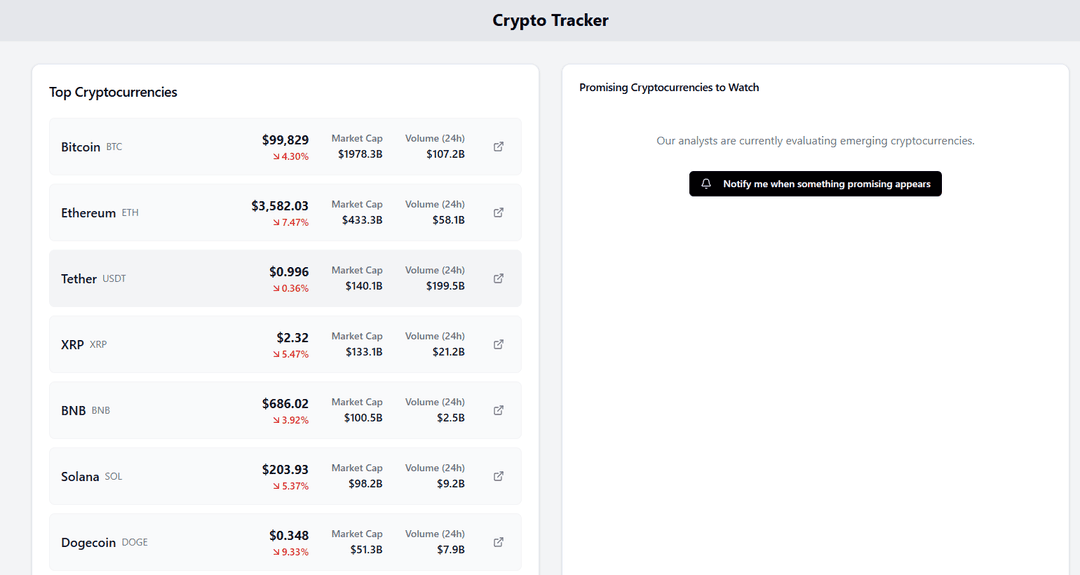Click the DOGE ticker symbol
This screenshot has width=1080, height=575.
point(134,543)
